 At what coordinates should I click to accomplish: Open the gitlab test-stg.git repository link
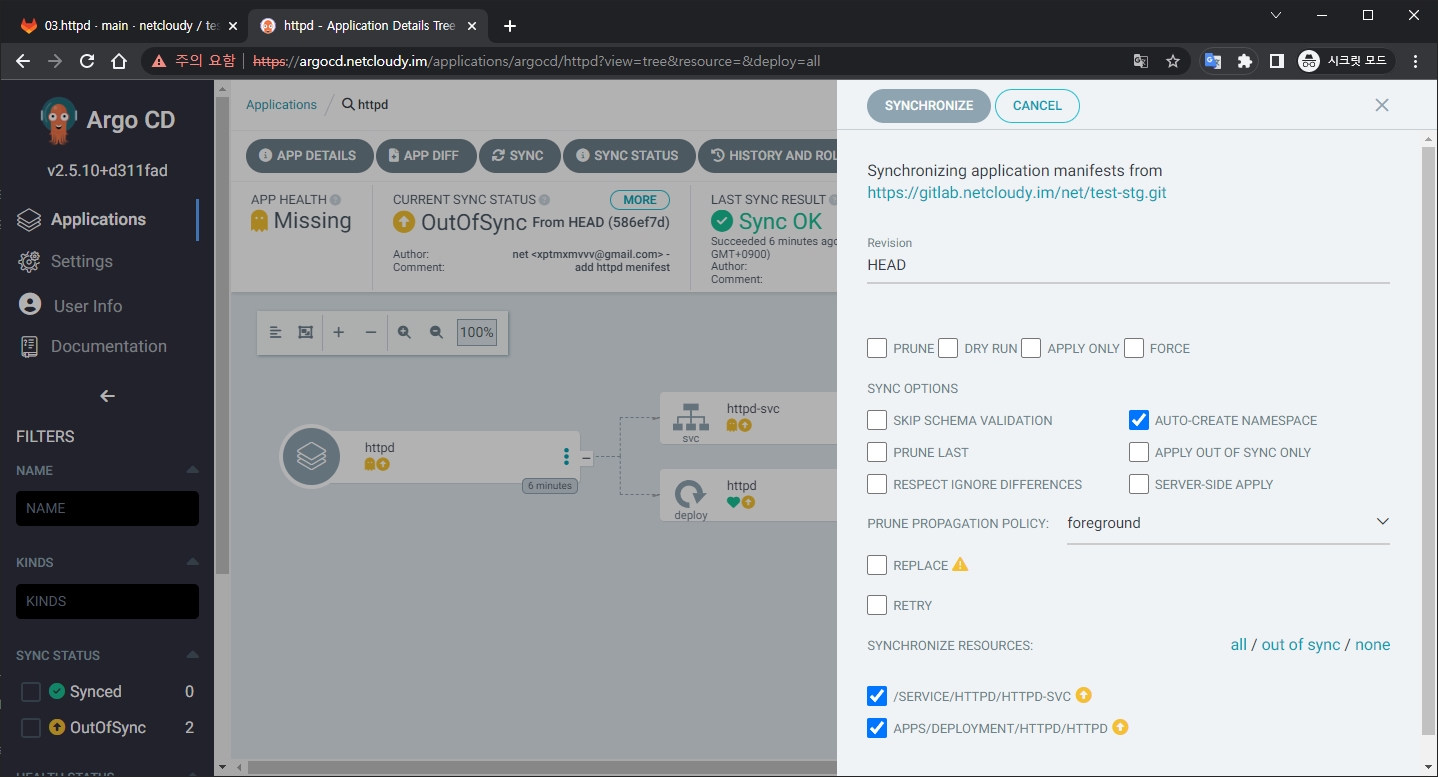click(1017, 192)
